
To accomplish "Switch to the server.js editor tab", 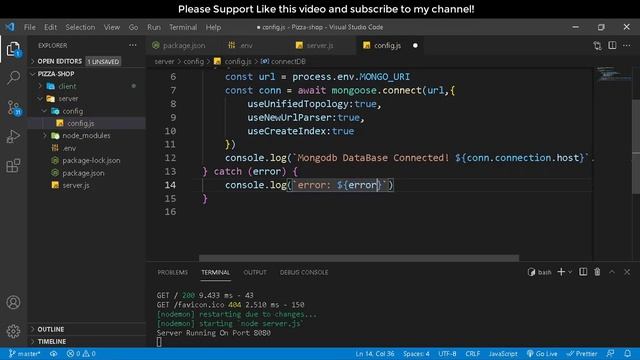I will tap(319, 45).
